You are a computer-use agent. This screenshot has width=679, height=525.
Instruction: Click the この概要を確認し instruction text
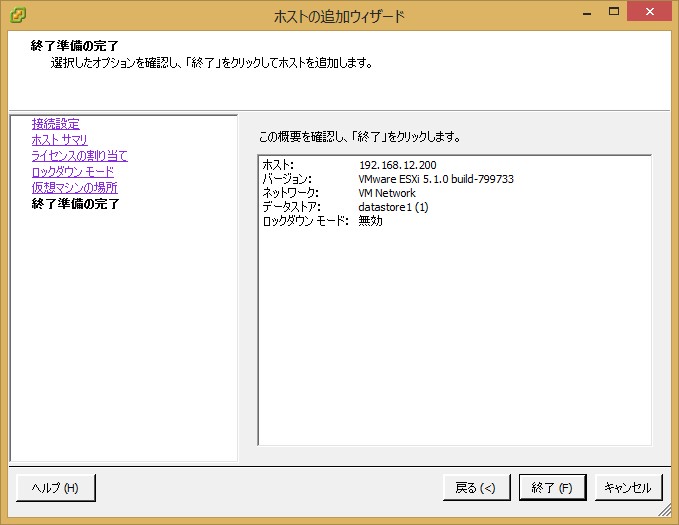pyautogui.click(x=359, y=137)
